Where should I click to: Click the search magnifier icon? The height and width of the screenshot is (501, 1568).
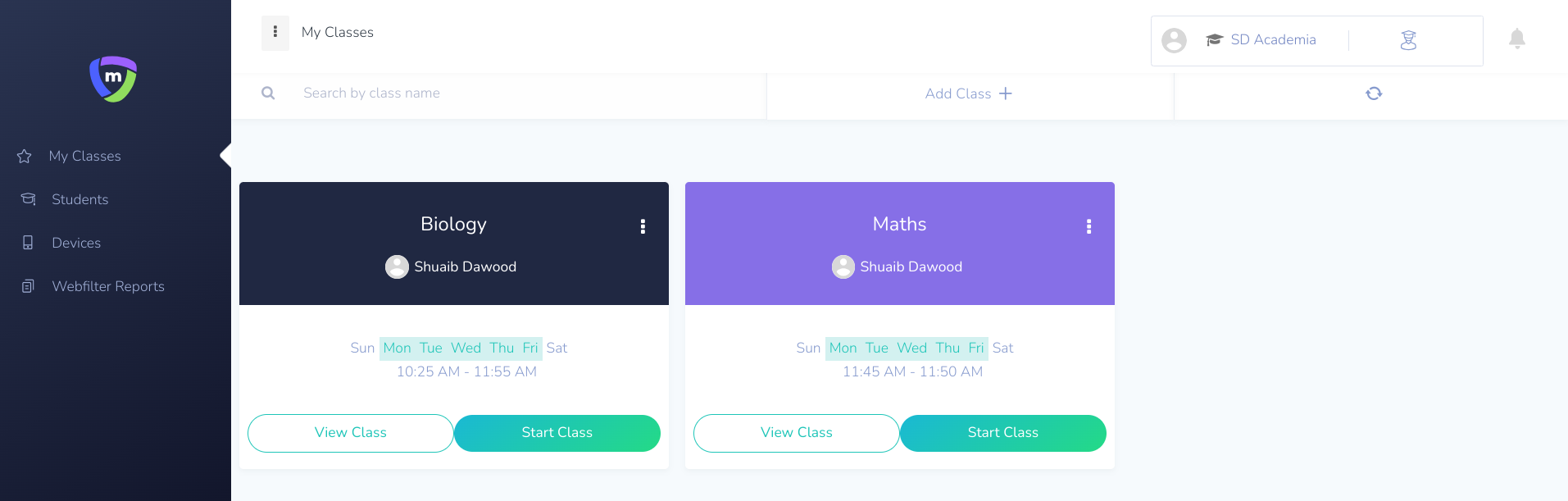click(x=268, y=93)
